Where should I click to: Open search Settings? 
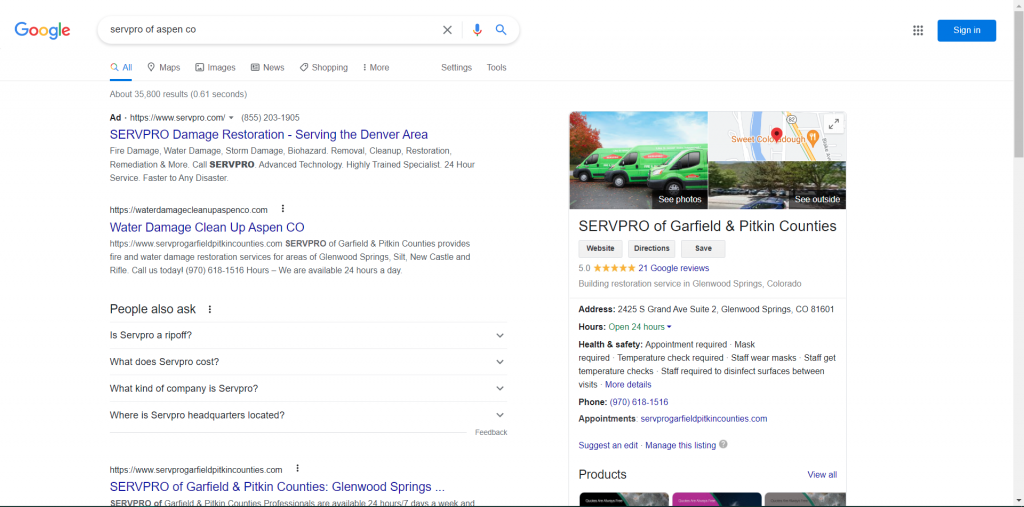(x=456, y=67)
